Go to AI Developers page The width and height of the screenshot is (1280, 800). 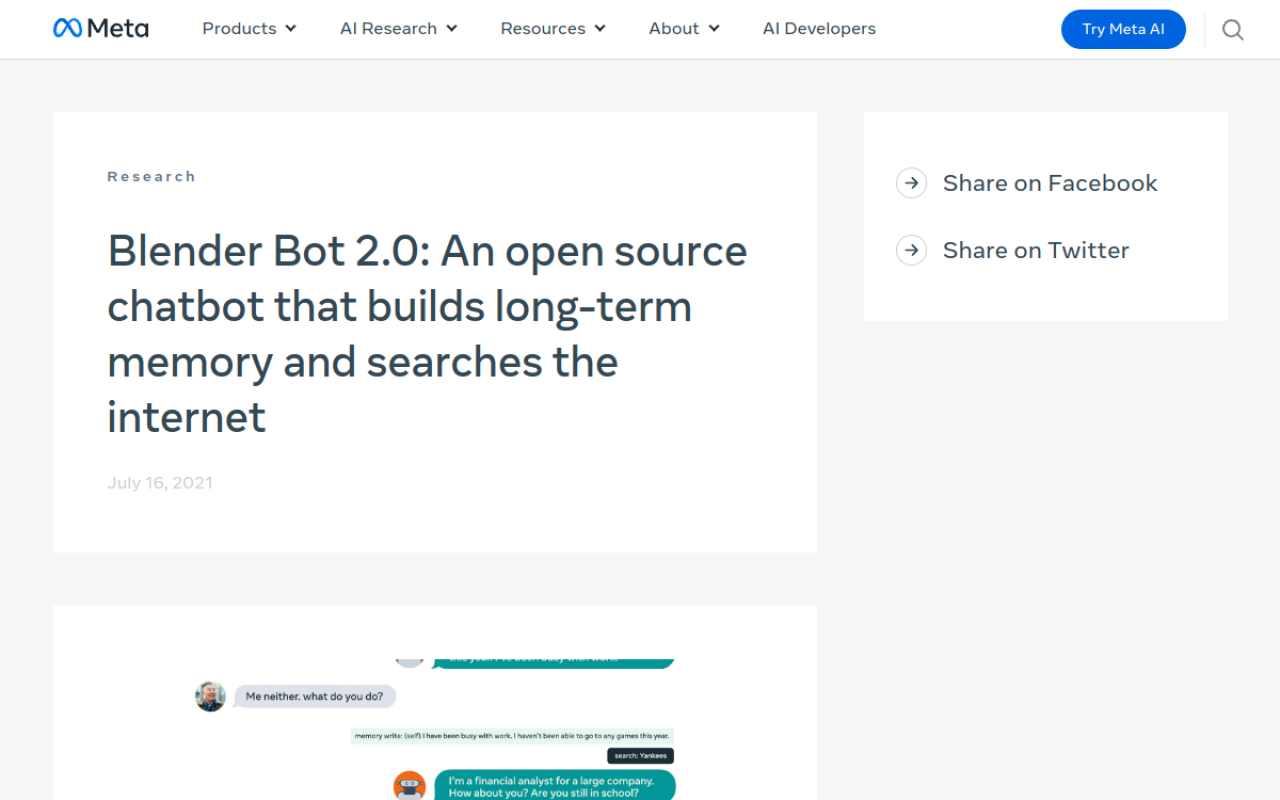tap(819, 28)
